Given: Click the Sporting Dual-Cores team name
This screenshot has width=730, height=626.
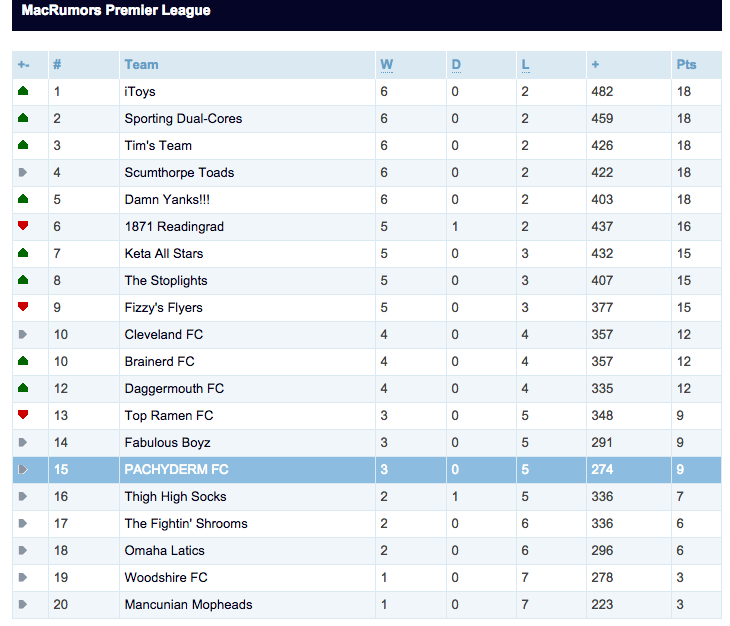Looking at the screenshot, I should [183, 118].
